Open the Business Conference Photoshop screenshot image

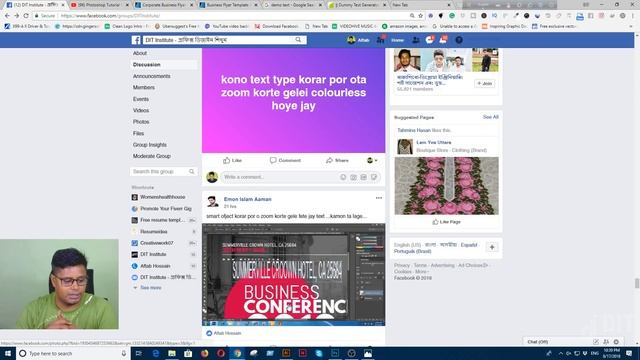pyautogui.click(x=293, y=274)
